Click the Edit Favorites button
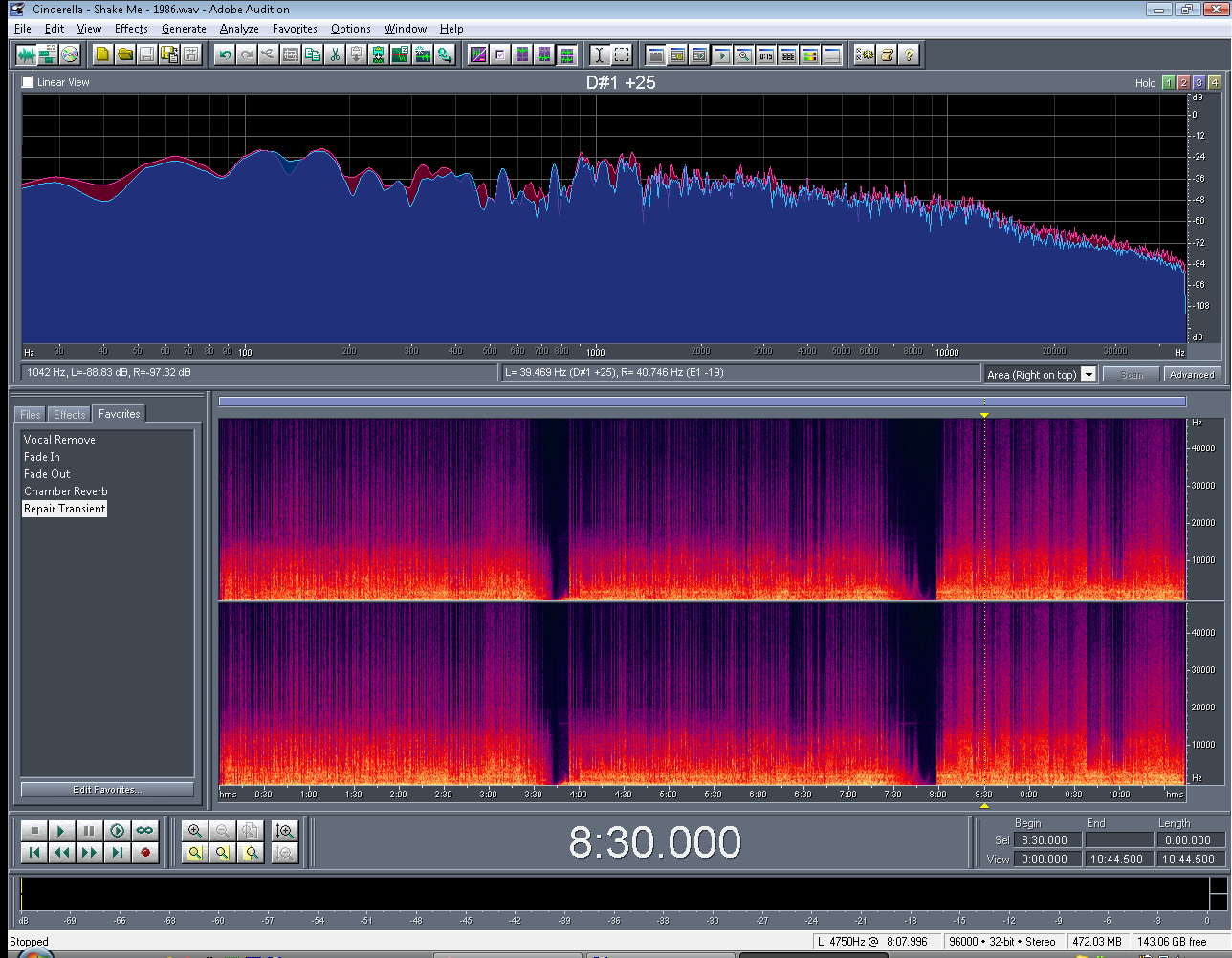Screen dimensions: 1232x958 pos(107,790)
